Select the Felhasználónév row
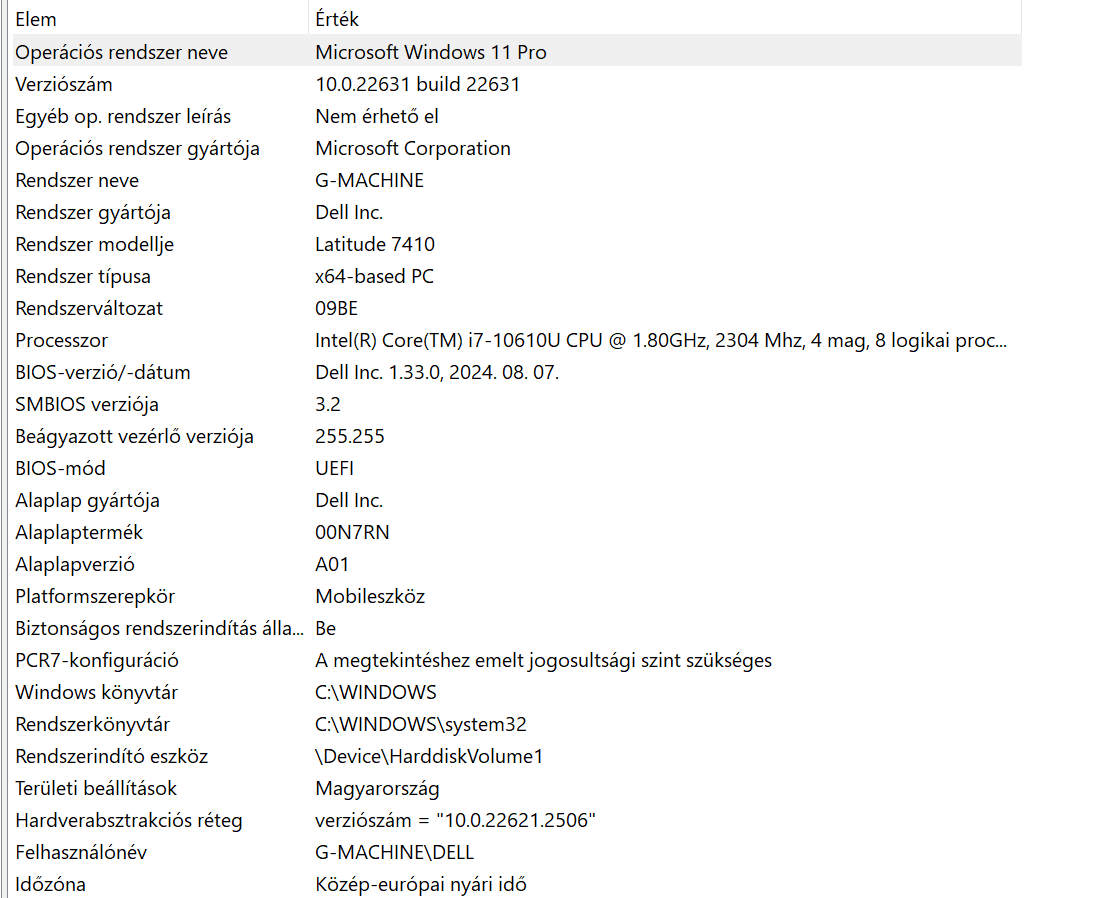 tap(517, 852)
